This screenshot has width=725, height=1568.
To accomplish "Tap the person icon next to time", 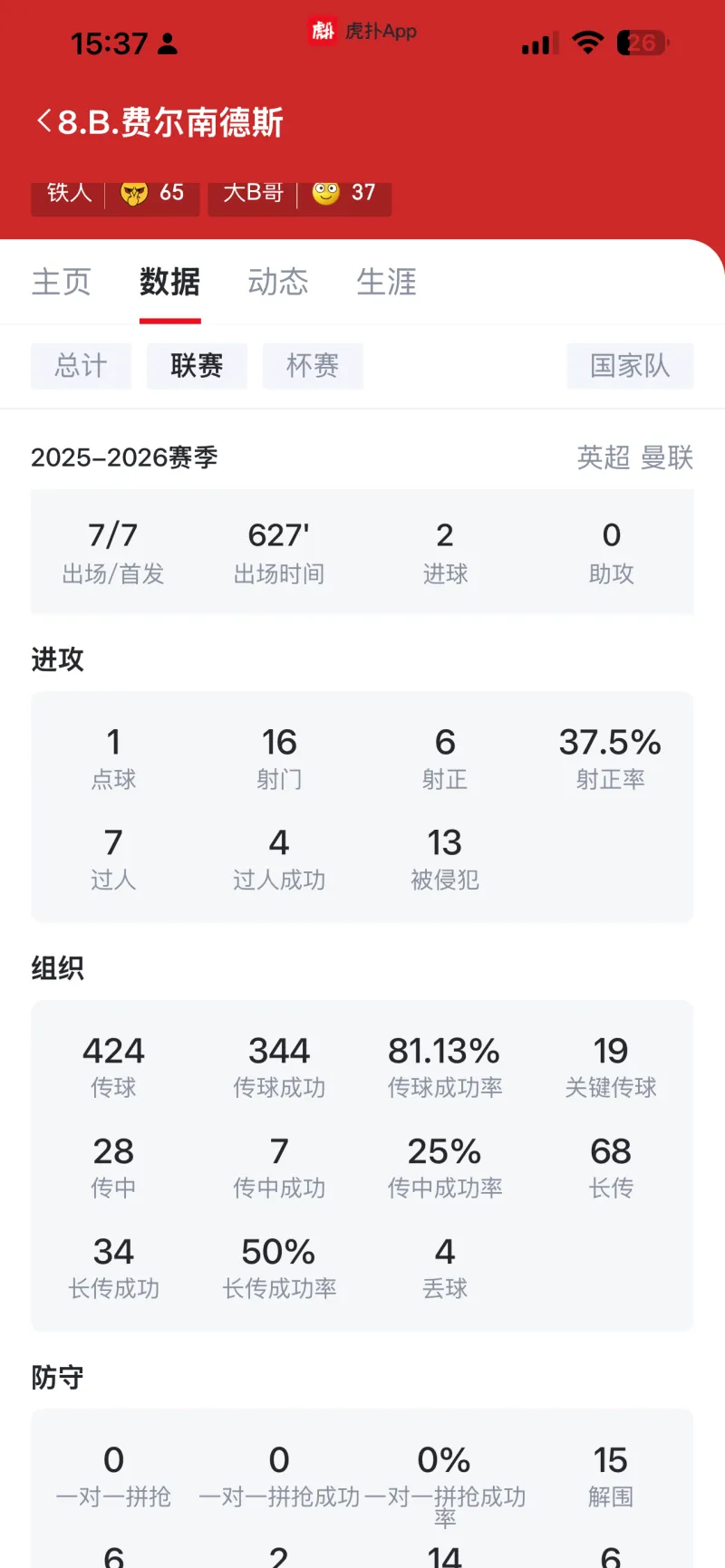I will coord(168,43).
